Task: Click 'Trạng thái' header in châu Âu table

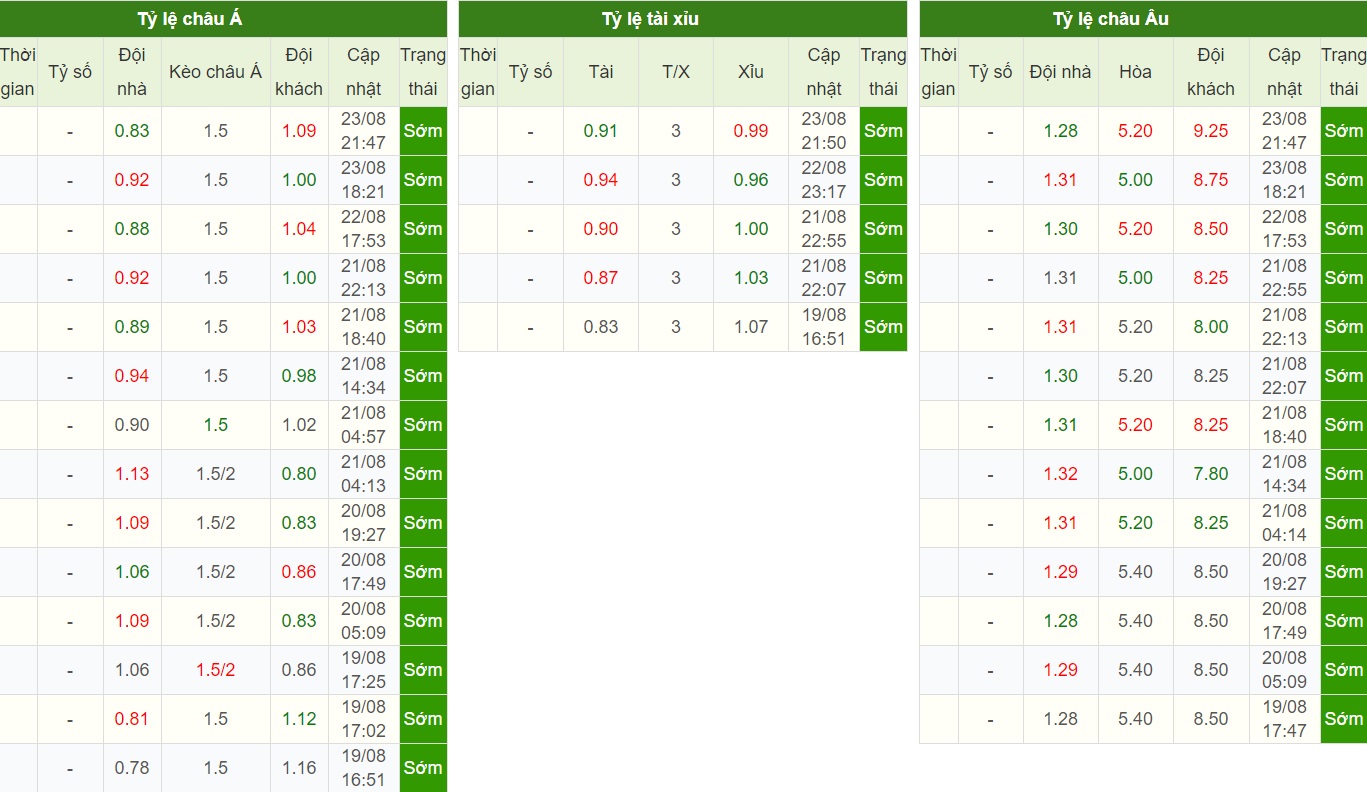Action: pos(1343,72)
